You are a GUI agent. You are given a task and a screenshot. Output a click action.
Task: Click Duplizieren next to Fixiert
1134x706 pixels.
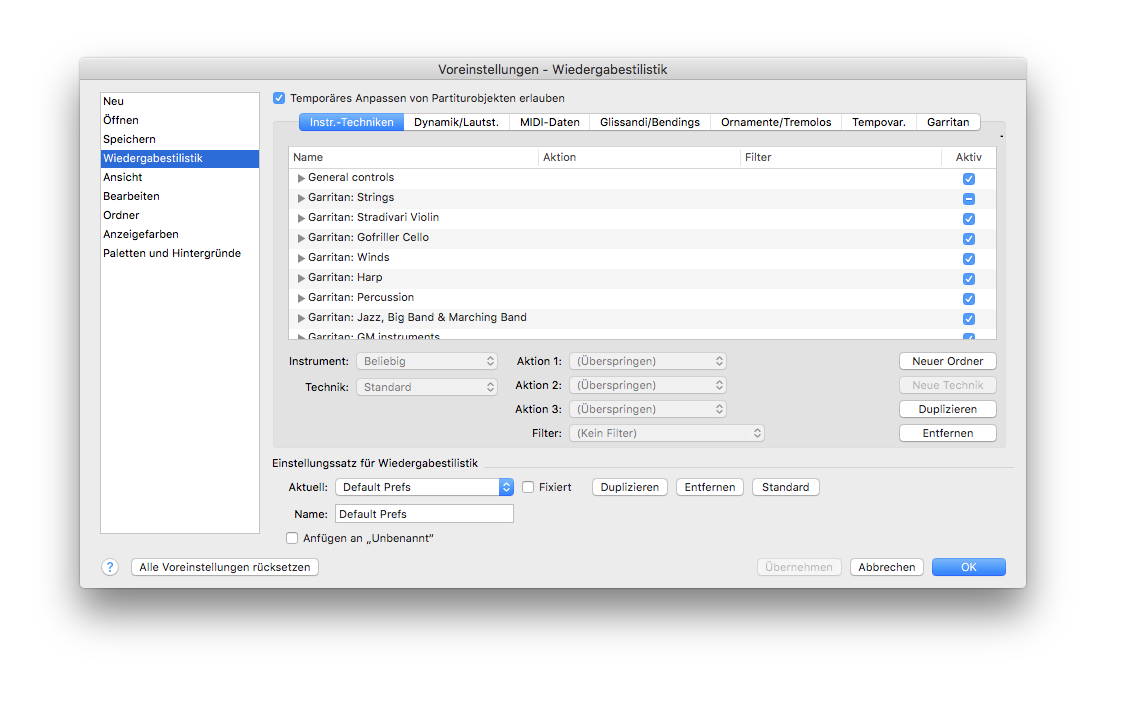coord(630,488)
